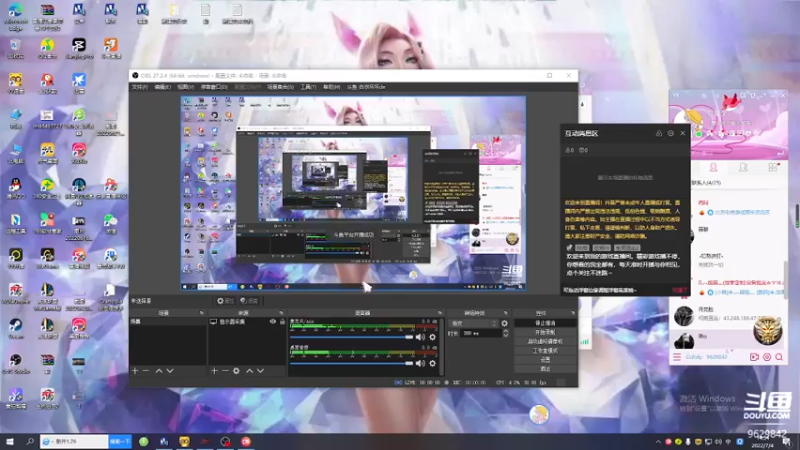Open File menu in OBS
800x450 pixels.
pyautogui.click(x=139, y=87)
